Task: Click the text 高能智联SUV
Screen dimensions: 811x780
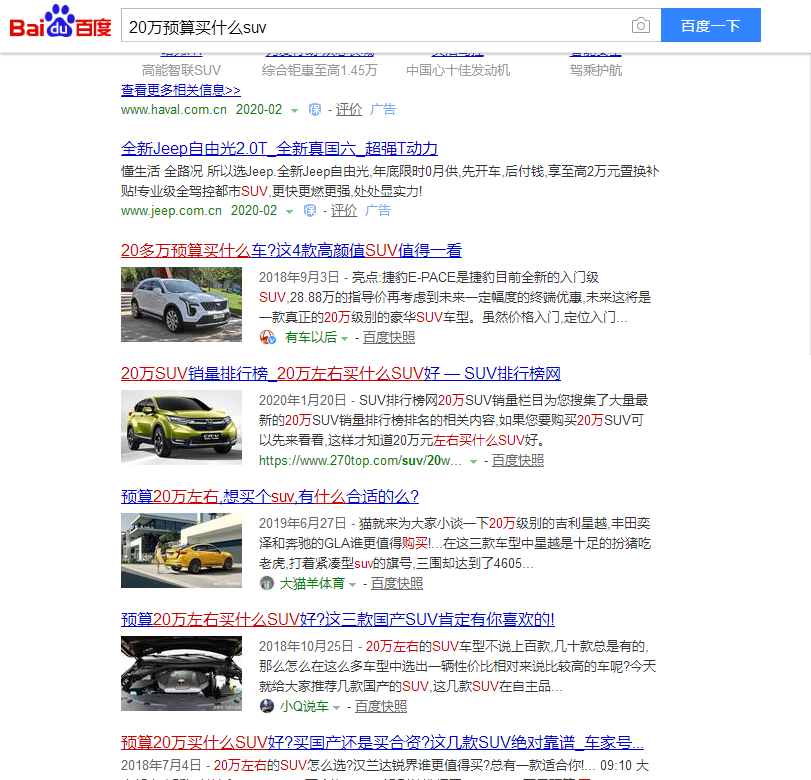Action: point(182,70)
